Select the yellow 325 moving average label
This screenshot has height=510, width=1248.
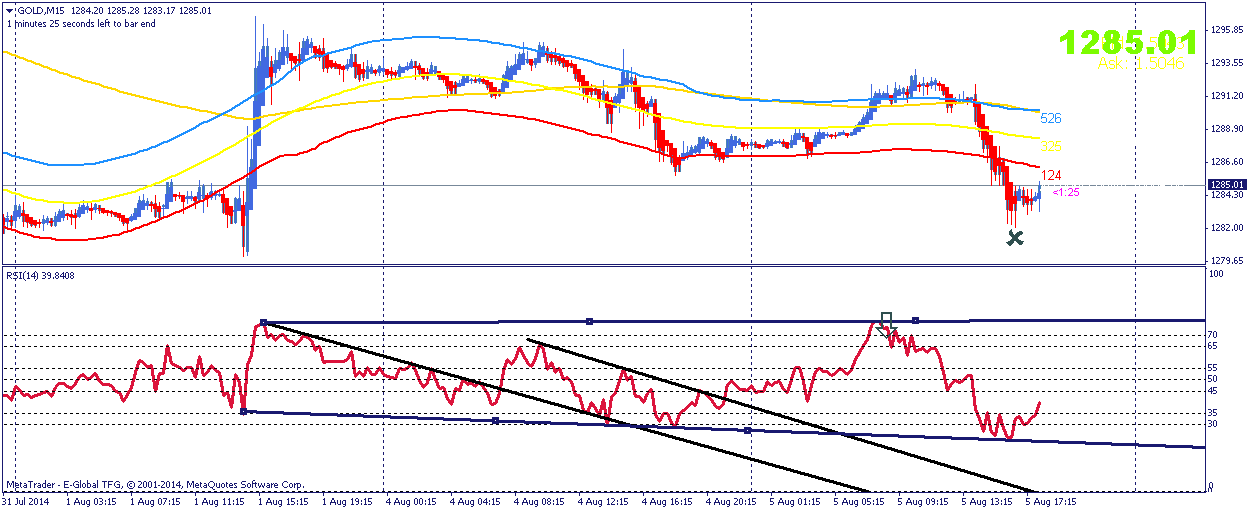[x=1051, y=146]
